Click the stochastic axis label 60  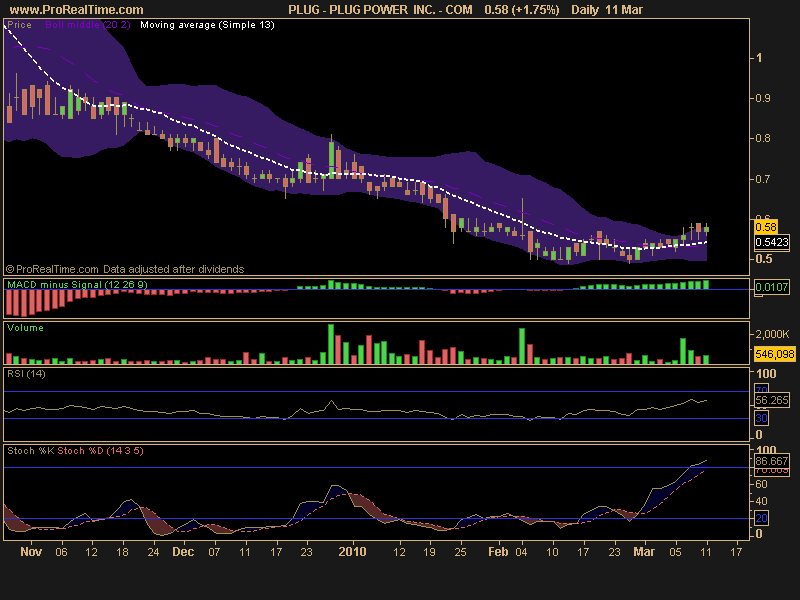(x=761, y=484)
